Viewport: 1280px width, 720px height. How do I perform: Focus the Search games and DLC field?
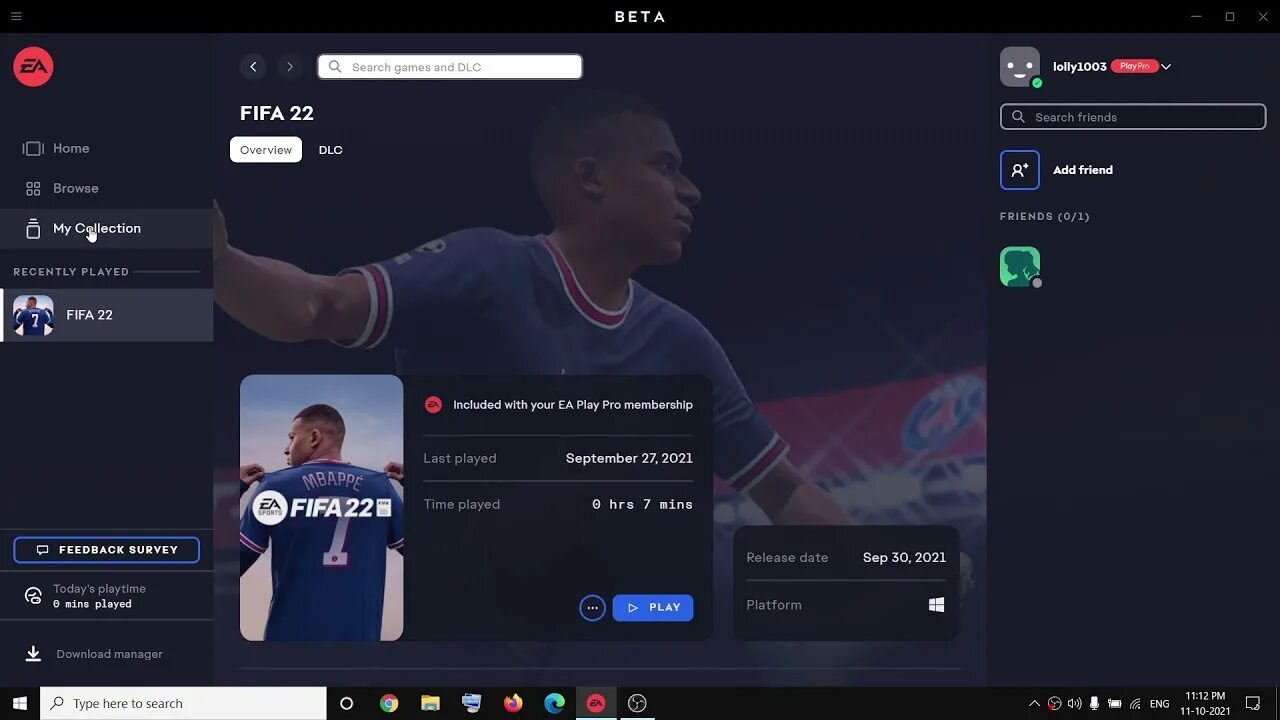click(x=450, y=67)
